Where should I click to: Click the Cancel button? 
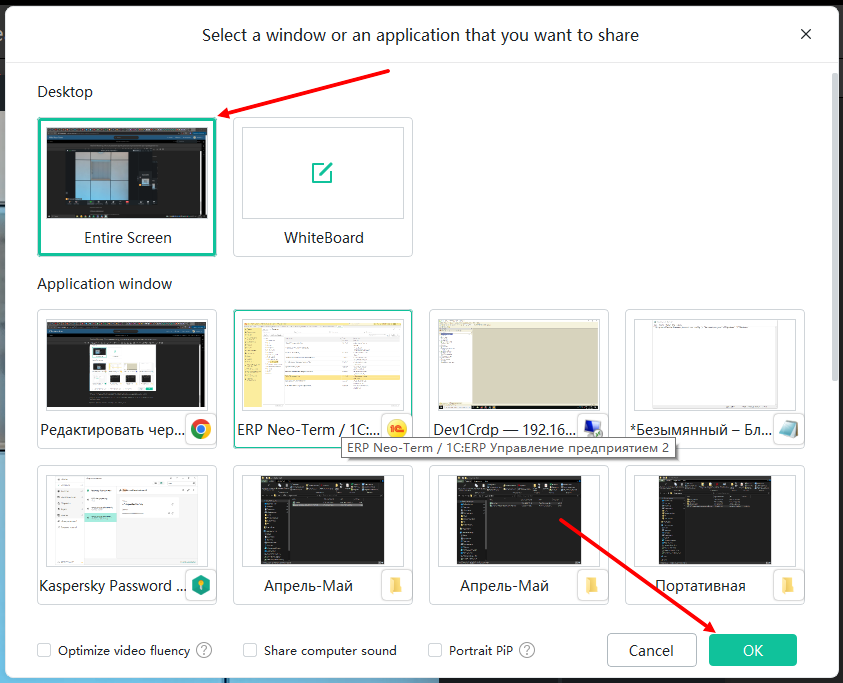651,650
